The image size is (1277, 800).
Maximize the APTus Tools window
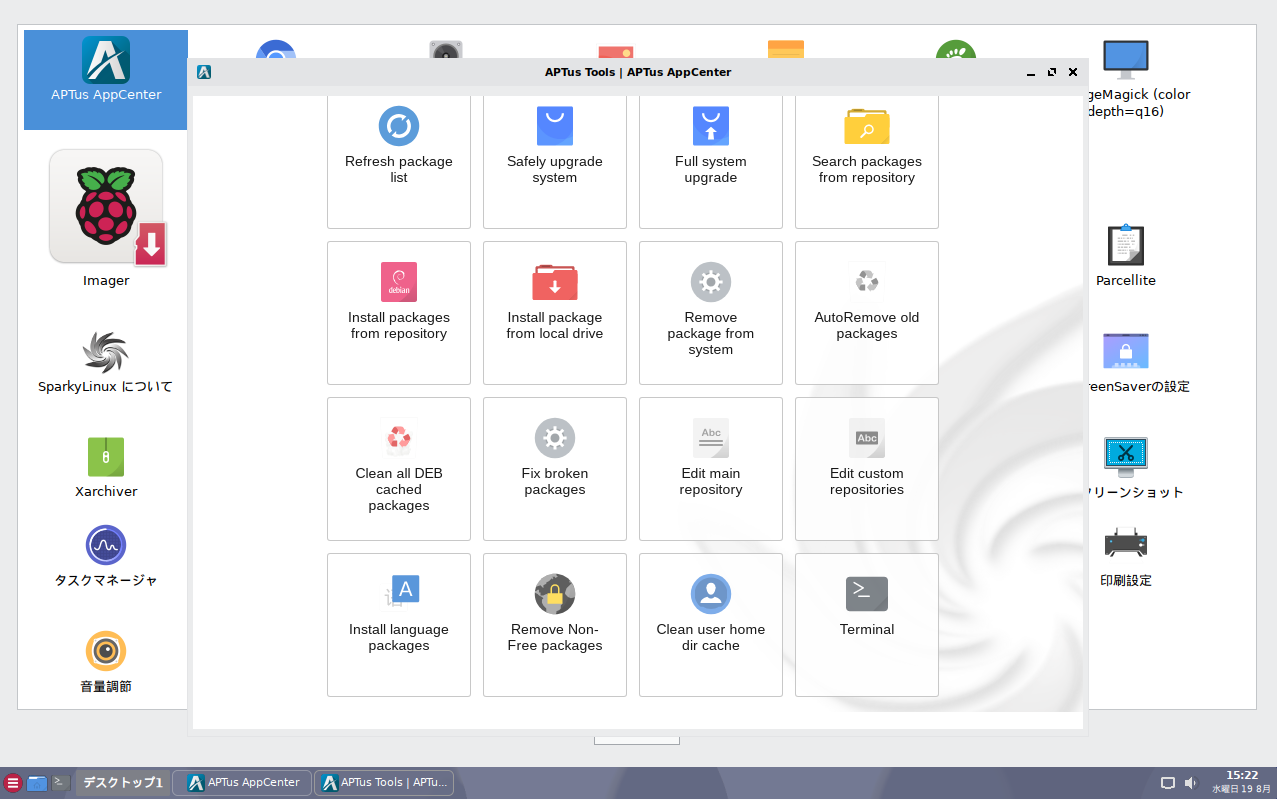(x=1052, y=72)
